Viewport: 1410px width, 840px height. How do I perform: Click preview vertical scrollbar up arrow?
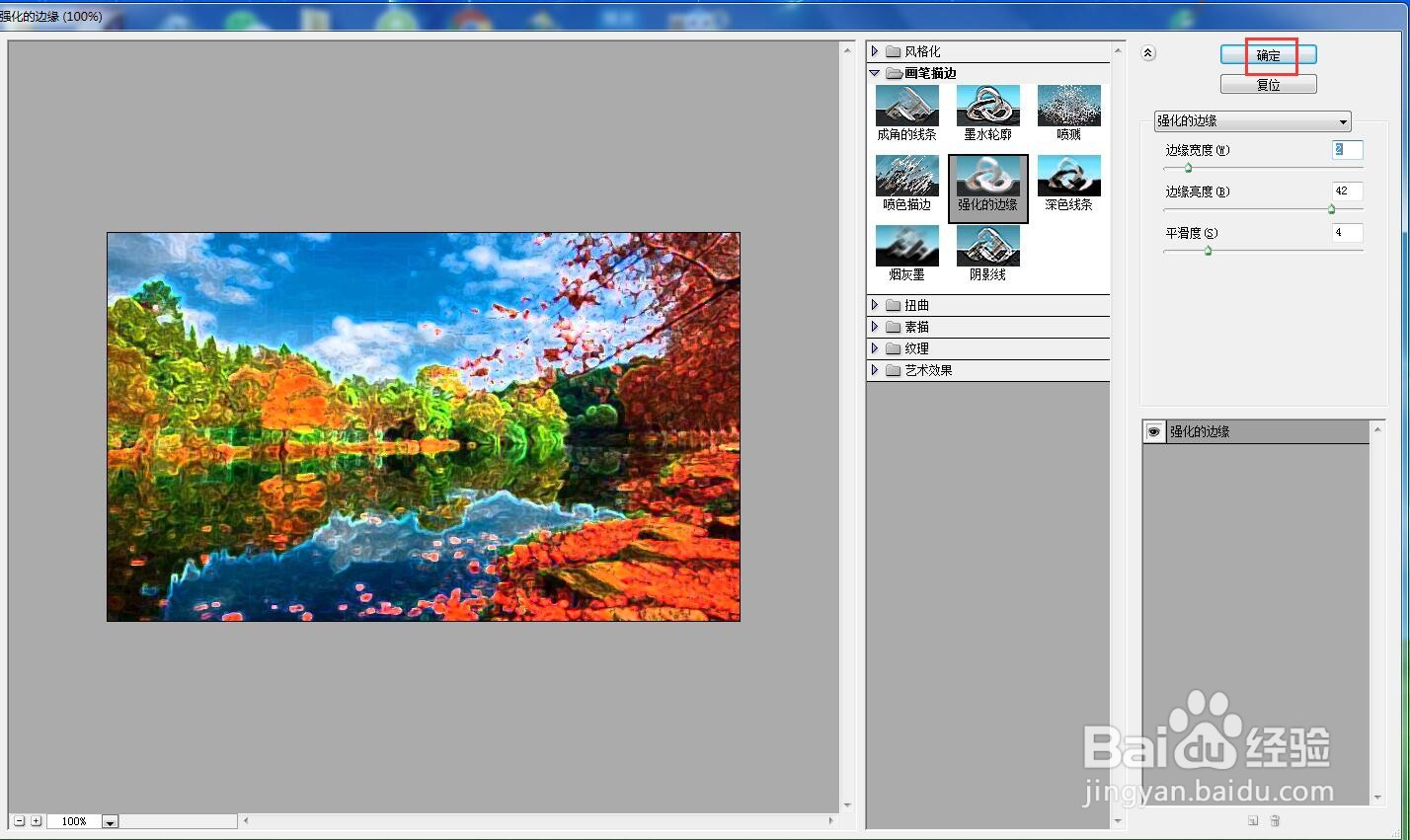(x=847, y=49)
